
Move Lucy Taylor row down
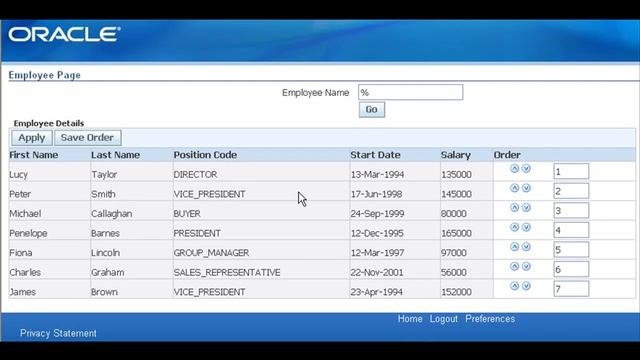click(x=526, y=169)
